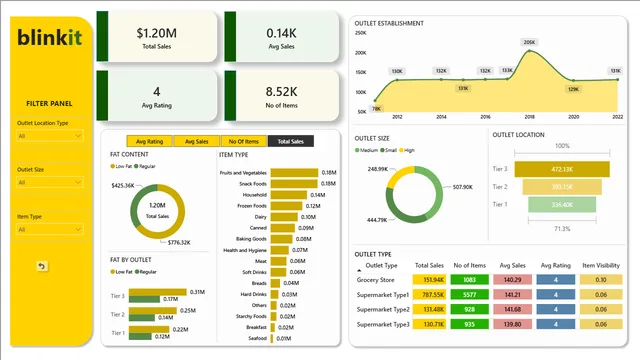Click the 5577 items cell

[x=469, y=295]
